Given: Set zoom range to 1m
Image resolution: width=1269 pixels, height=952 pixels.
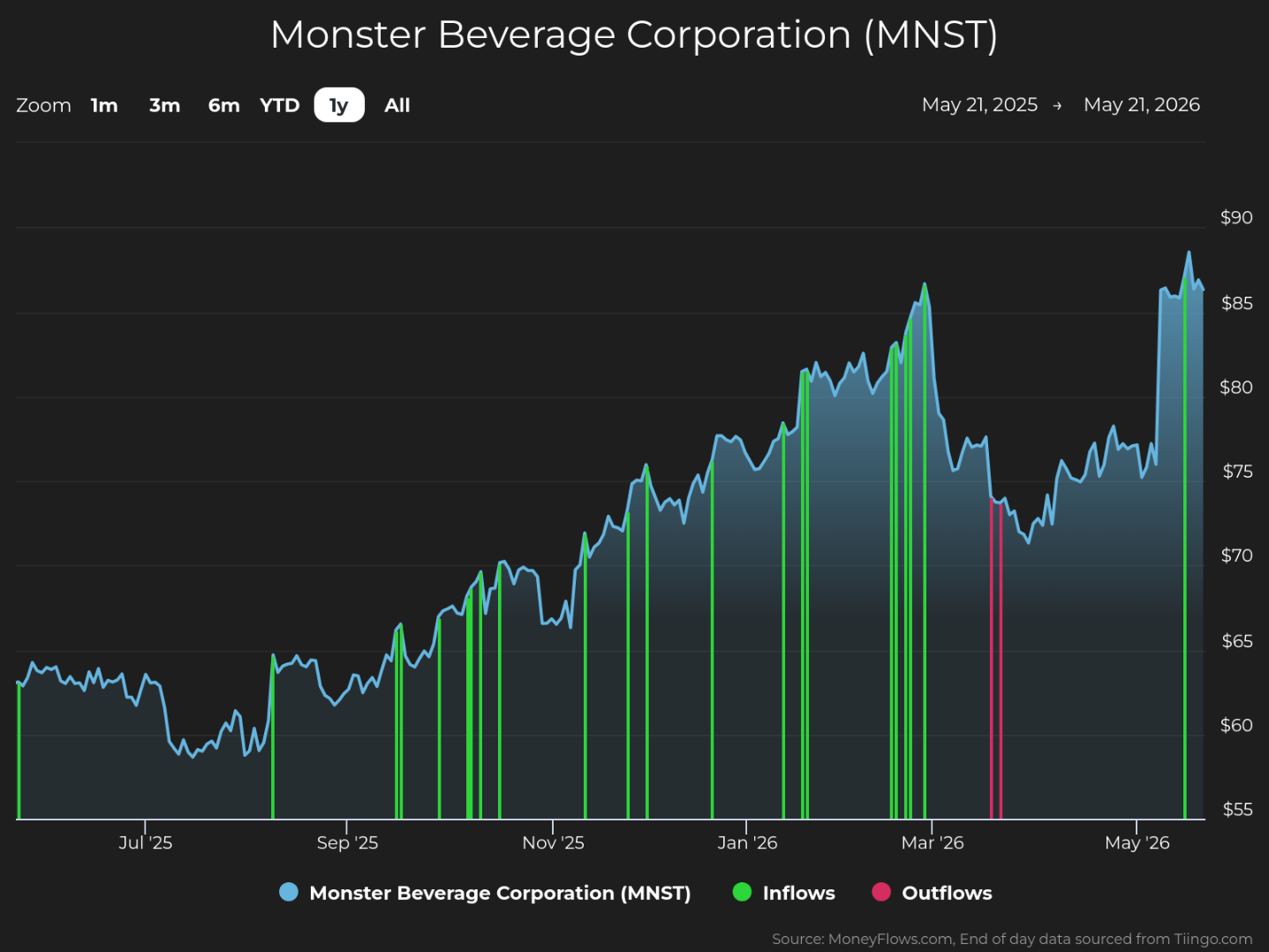Looking at the screenshot, I should [x=104, y=105].
